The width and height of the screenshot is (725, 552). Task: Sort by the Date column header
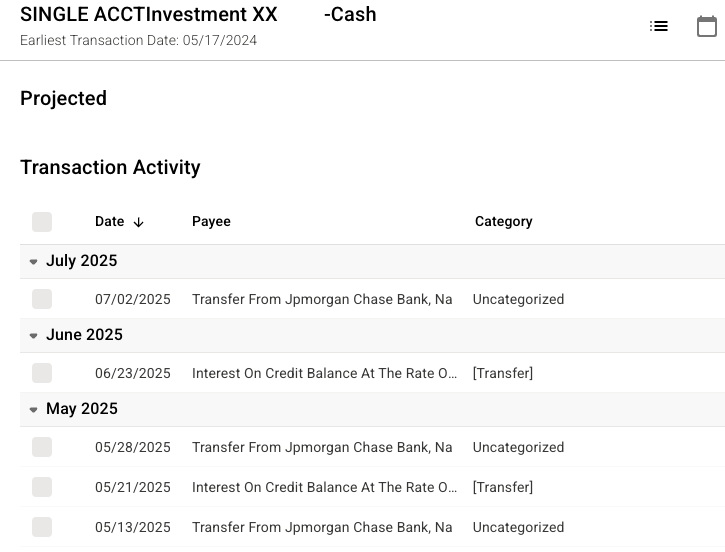click(x=110, y=222)
